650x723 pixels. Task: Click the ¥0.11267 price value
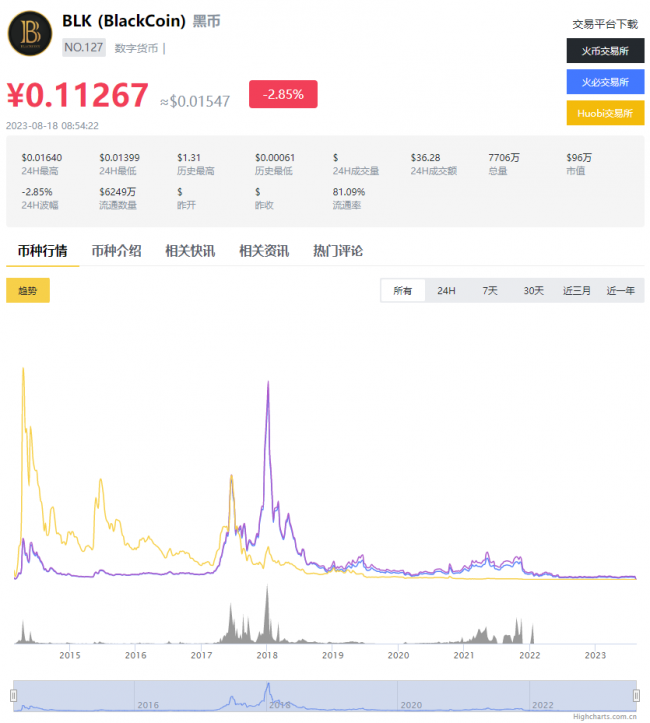pos(77,95)
